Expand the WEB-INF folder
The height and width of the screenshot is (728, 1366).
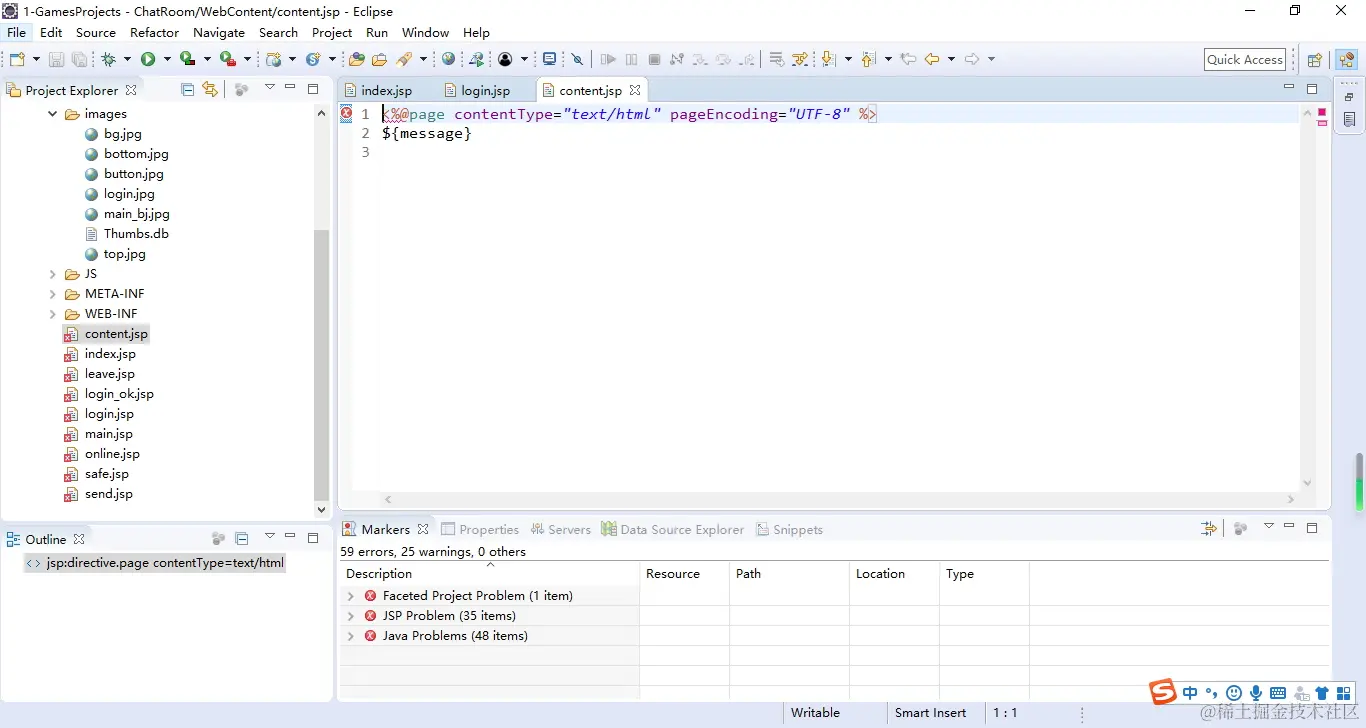tap(53, 314)
